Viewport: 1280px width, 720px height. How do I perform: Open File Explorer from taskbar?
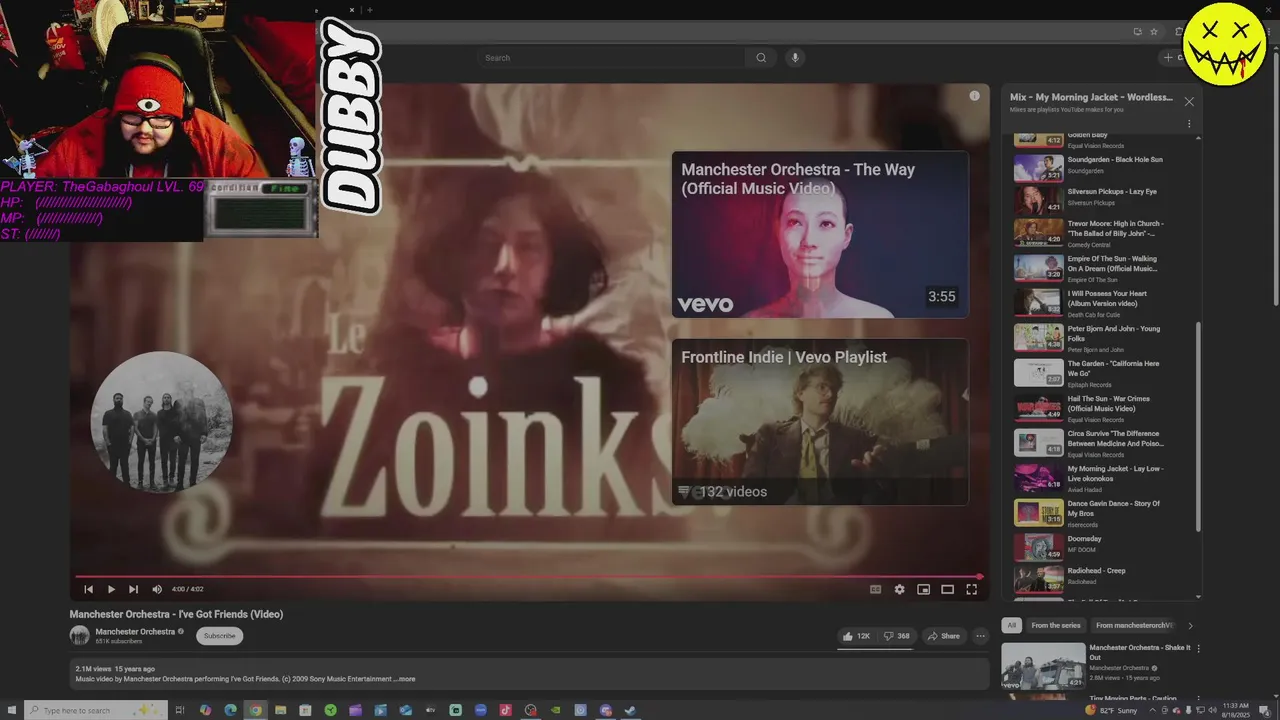pos(280,710)
